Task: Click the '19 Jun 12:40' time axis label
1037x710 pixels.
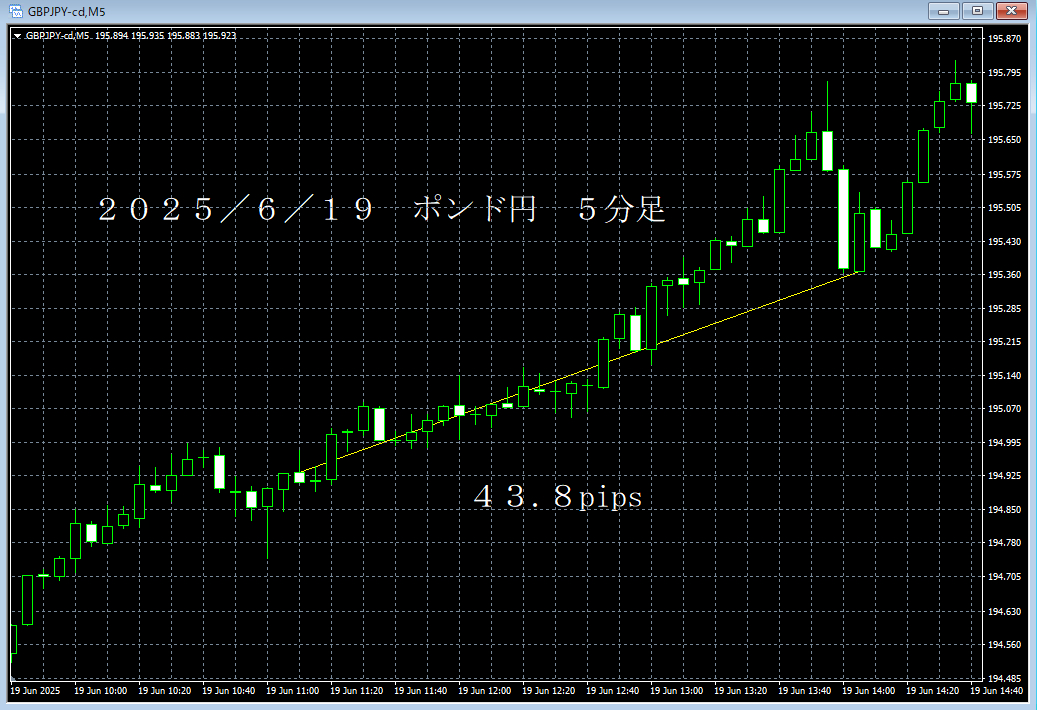Action: [x=612, y=691]
